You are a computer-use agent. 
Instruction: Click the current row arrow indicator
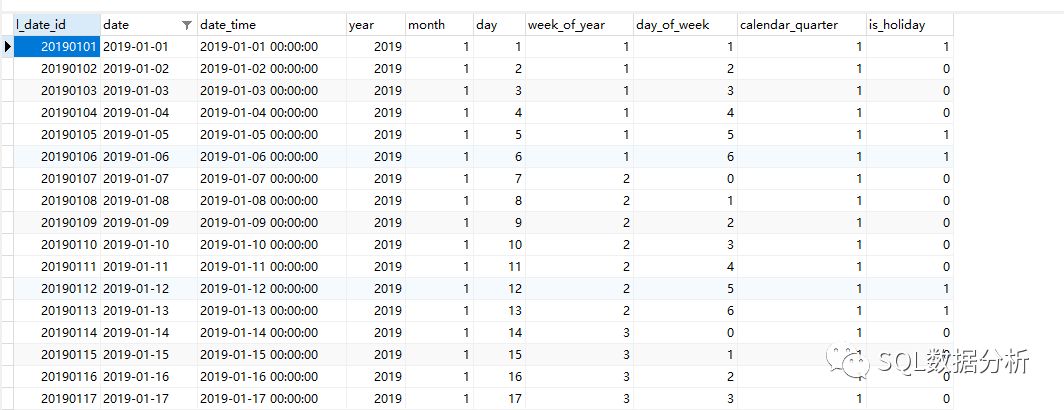(7, 46)
